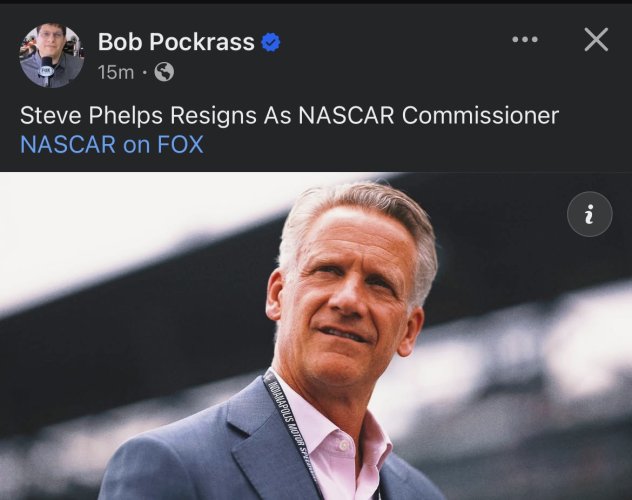Open Bob Pockrass's profile picture

(51, 55)
